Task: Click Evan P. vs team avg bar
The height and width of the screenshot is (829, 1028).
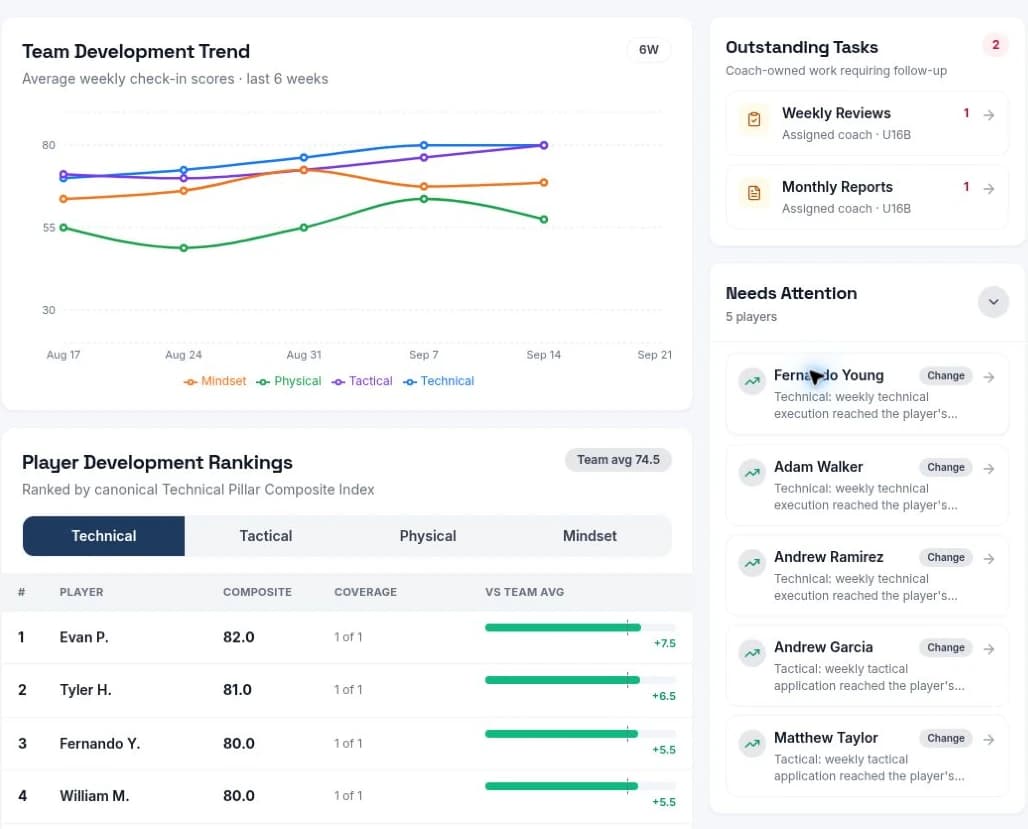Action: [x=580, y=628]
